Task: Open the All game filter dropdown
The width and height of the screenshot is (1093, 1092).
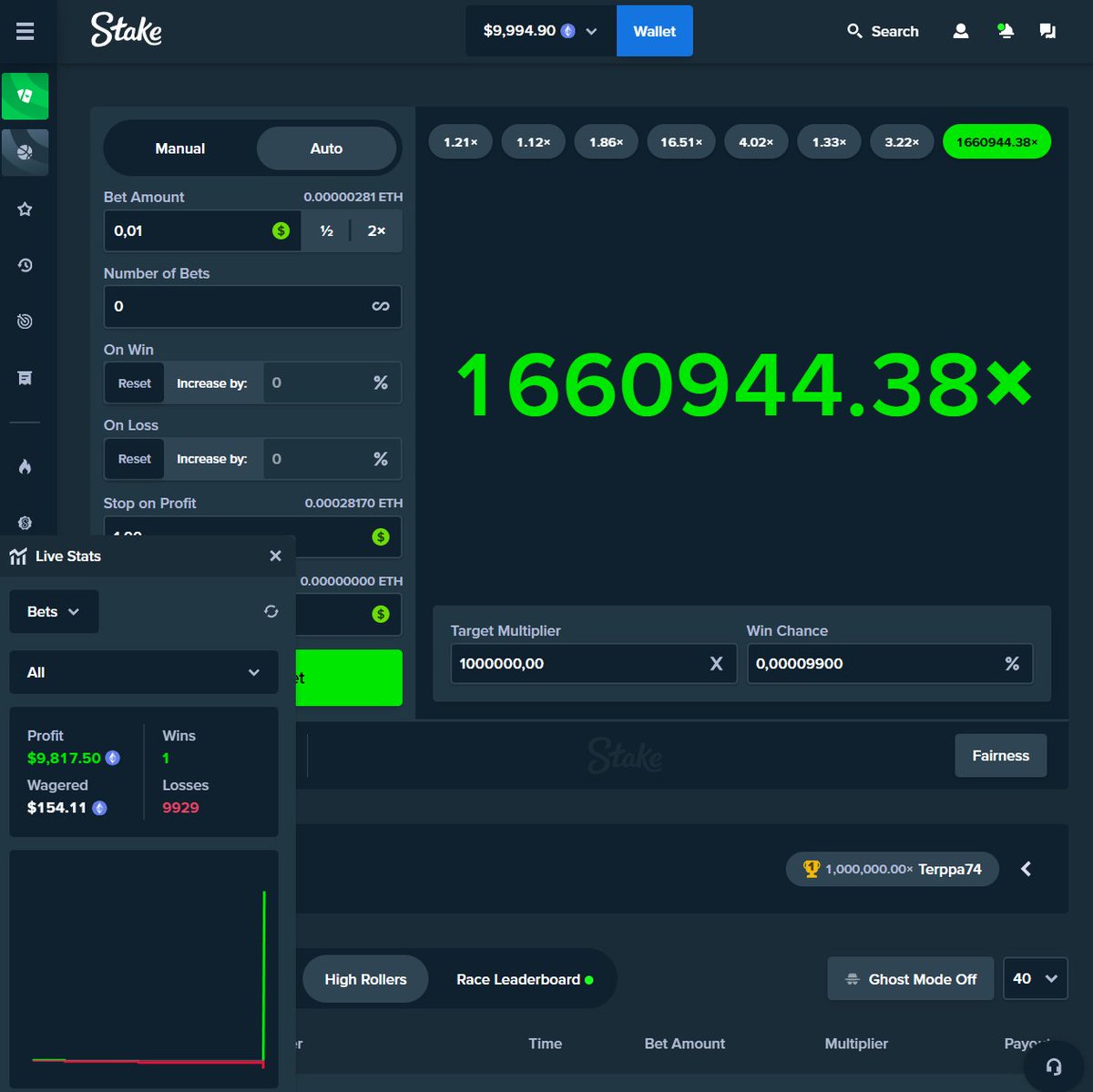Action: tap(144, 672)
